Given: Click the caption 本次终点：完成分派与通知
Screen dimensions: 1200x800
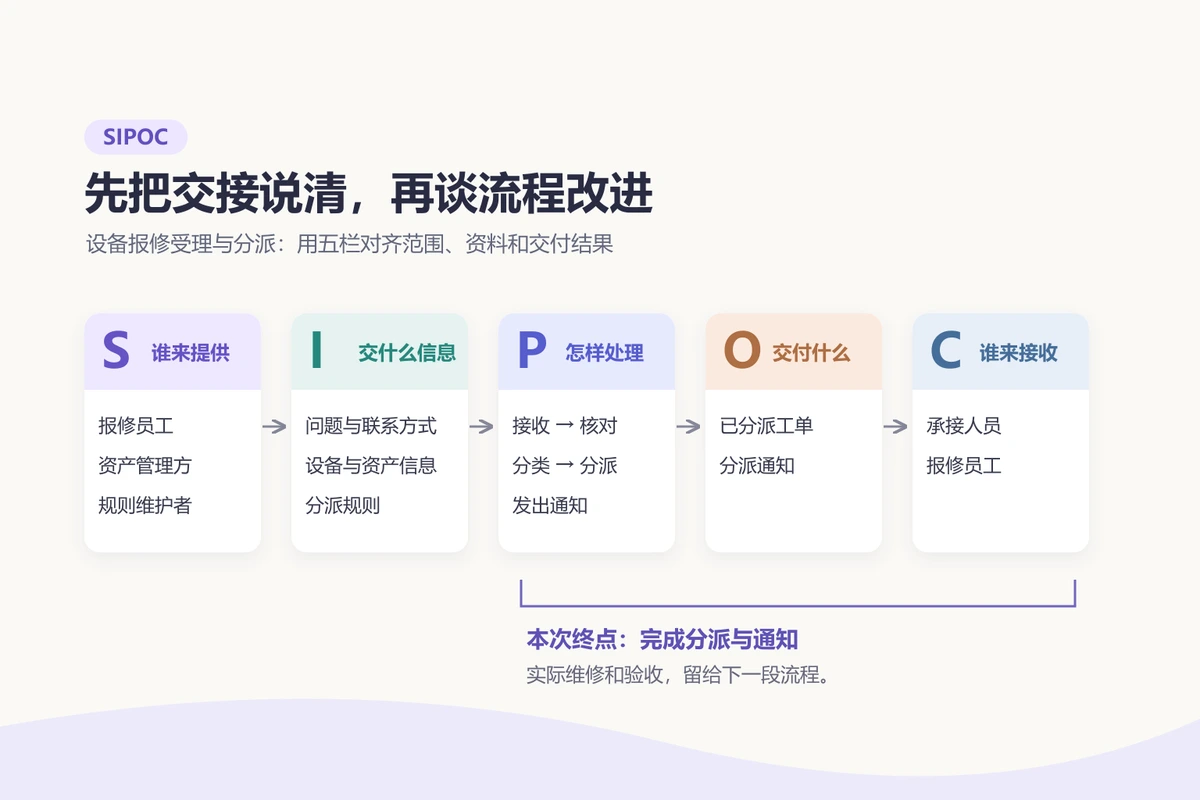Looking at the screenshot, I should point(662,640).
